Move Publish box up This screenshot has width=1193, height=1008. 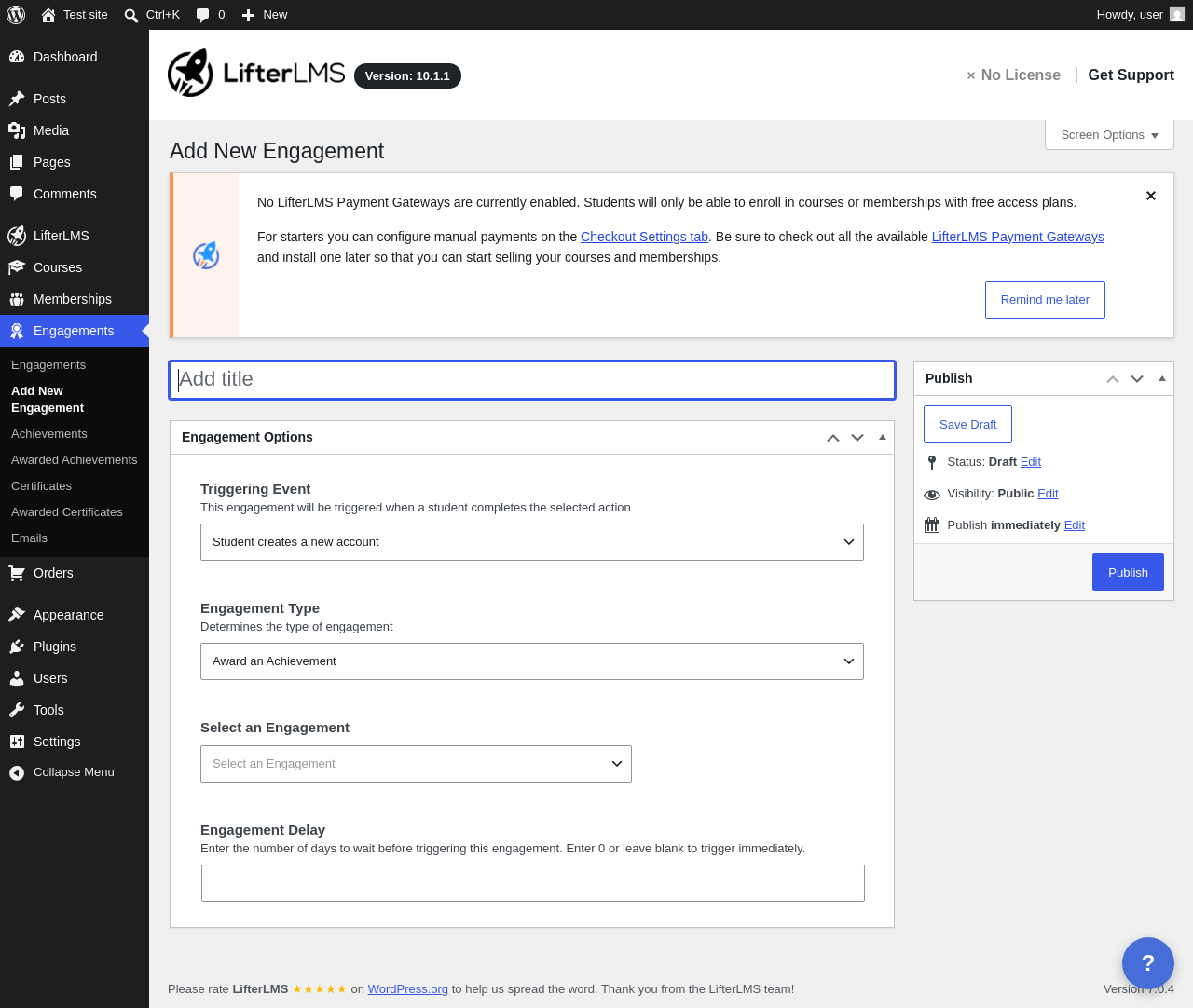tap(1113, 379)
